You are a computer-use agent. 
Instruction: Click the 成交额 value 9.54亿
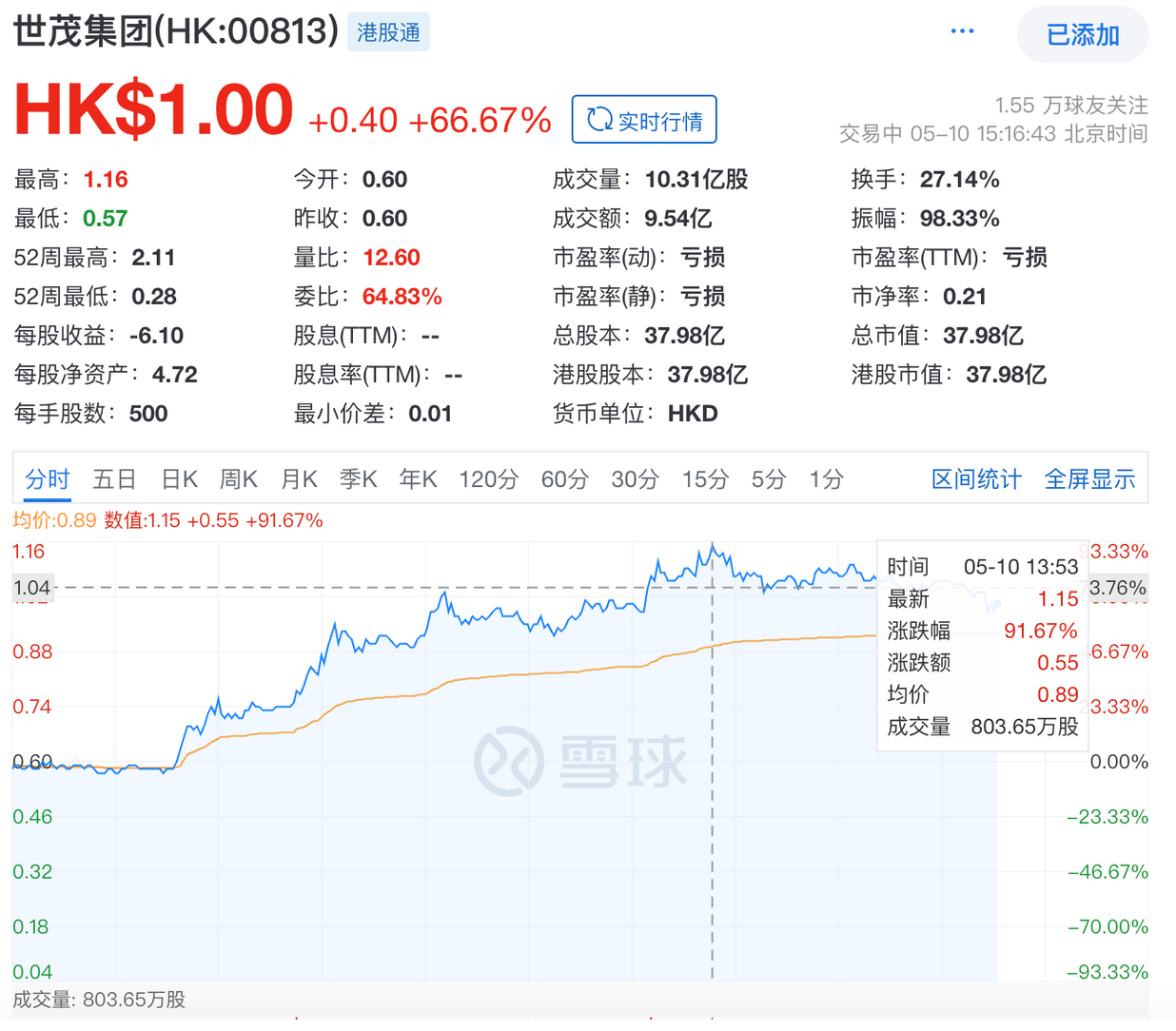point(678,219)
